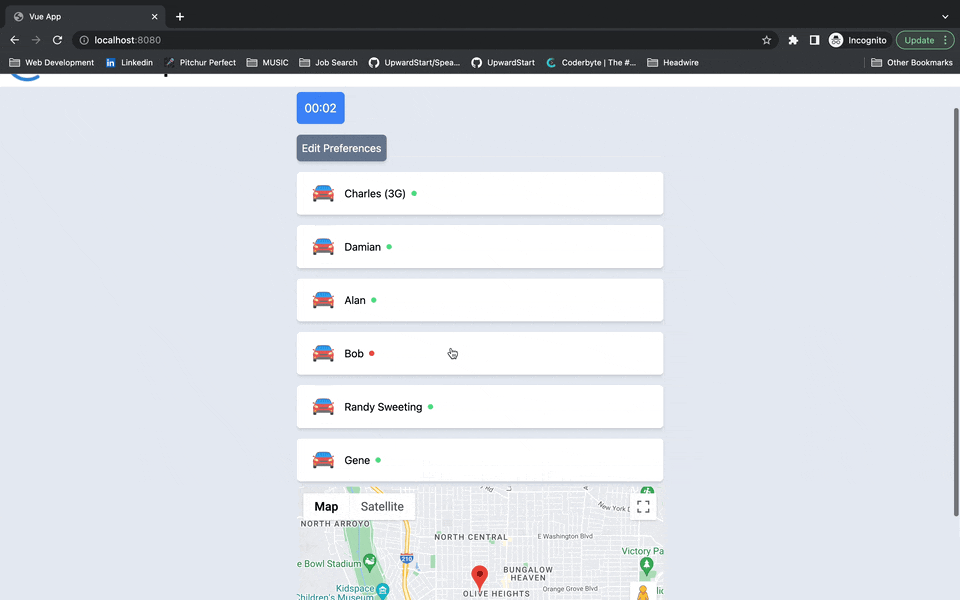Click the Street View pegman icon
The height and width of the screenshot is (600, 960).
pos(642,592)
